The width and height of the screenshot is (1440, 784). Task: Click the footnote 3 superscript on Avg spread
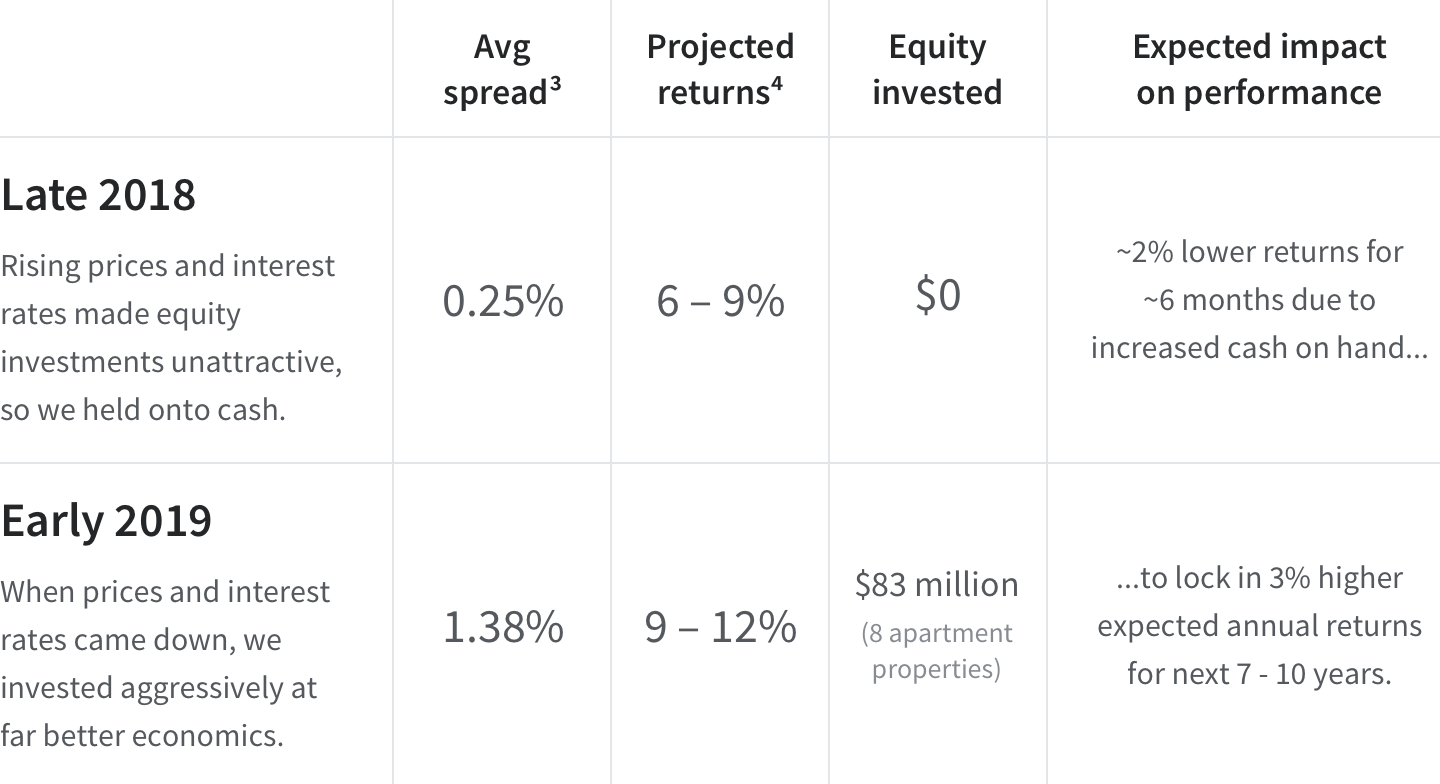555,84
